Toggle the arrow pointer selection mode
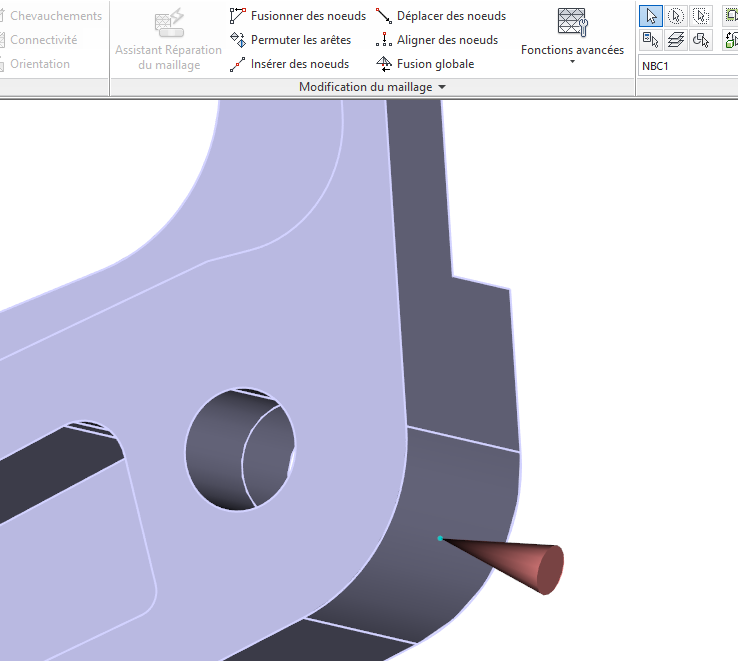 tap(651, 16)
